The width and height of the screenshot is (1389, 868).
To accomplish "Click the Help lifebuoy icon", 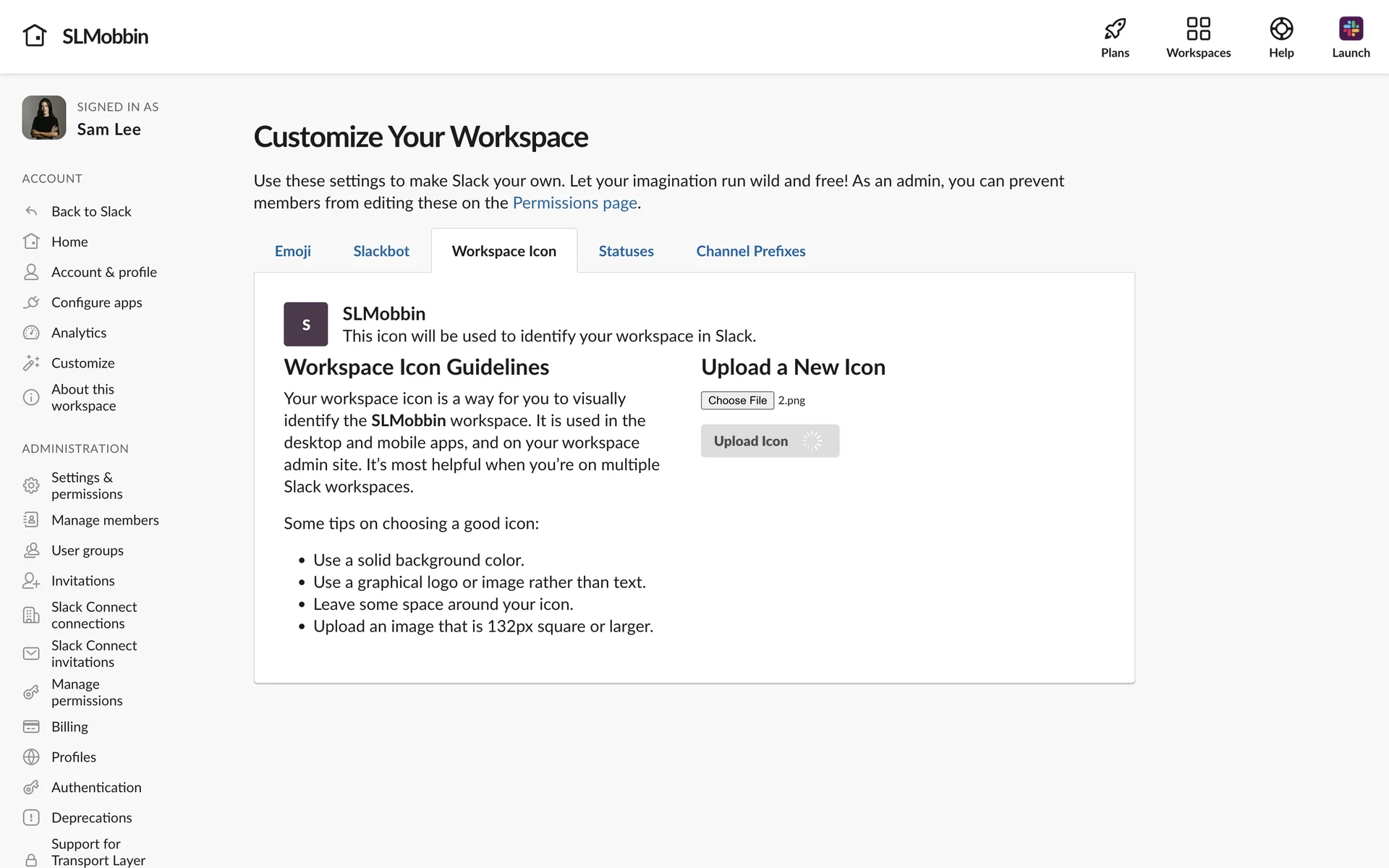I will click(1280, 29).
